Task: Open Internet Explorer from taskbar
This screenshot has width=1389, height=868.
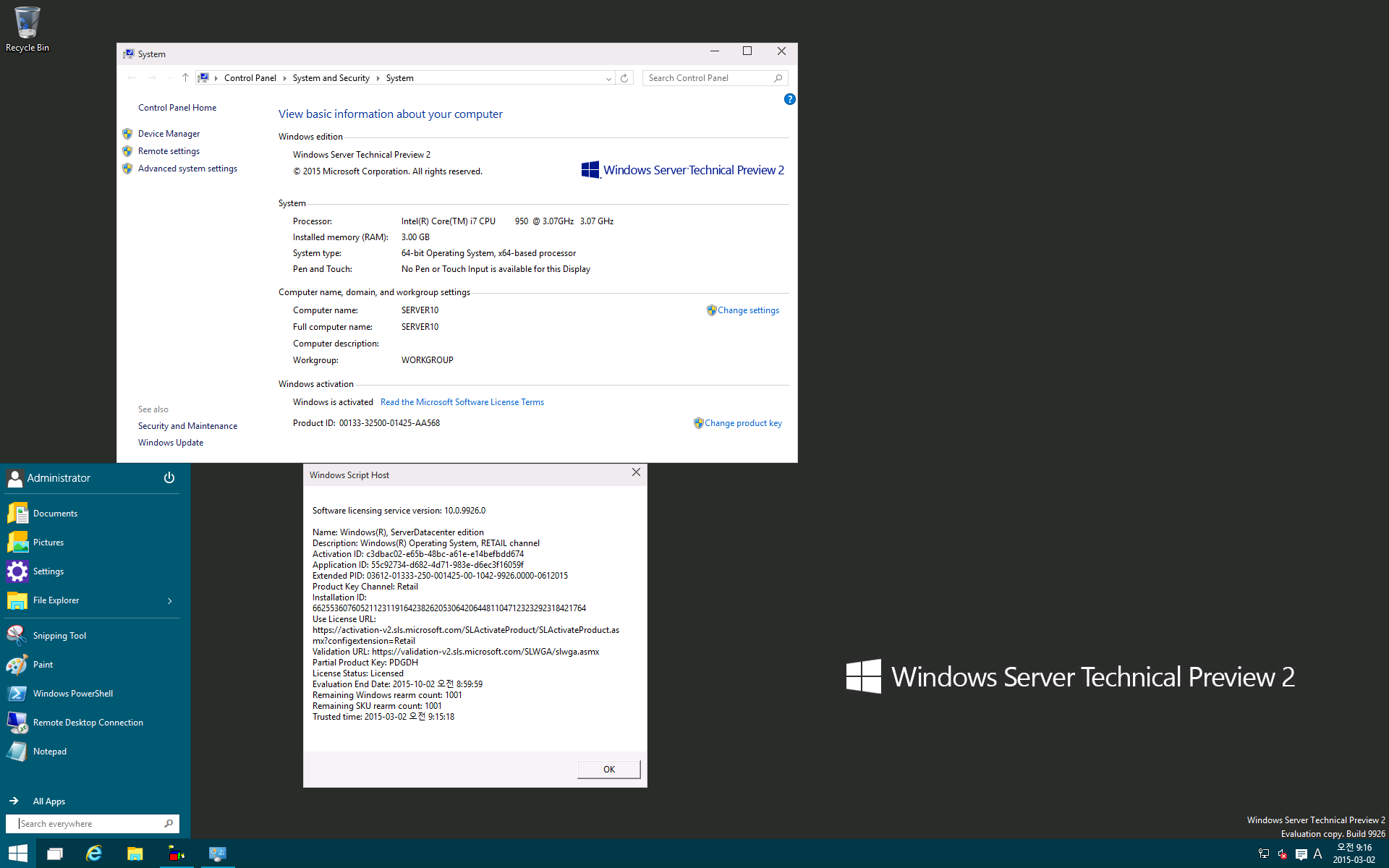Action: [x=94, y=854]
